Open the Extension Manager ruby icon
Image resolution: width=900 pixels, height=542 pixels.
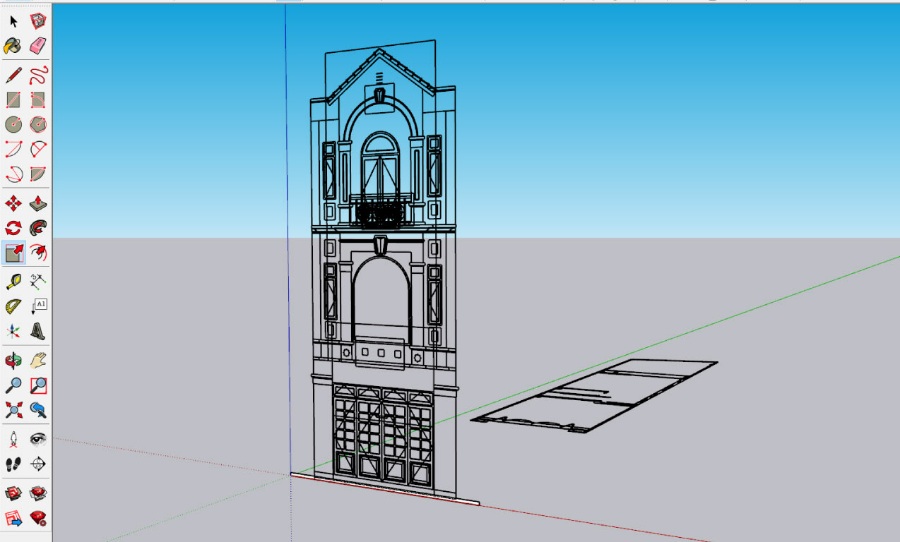38,518
